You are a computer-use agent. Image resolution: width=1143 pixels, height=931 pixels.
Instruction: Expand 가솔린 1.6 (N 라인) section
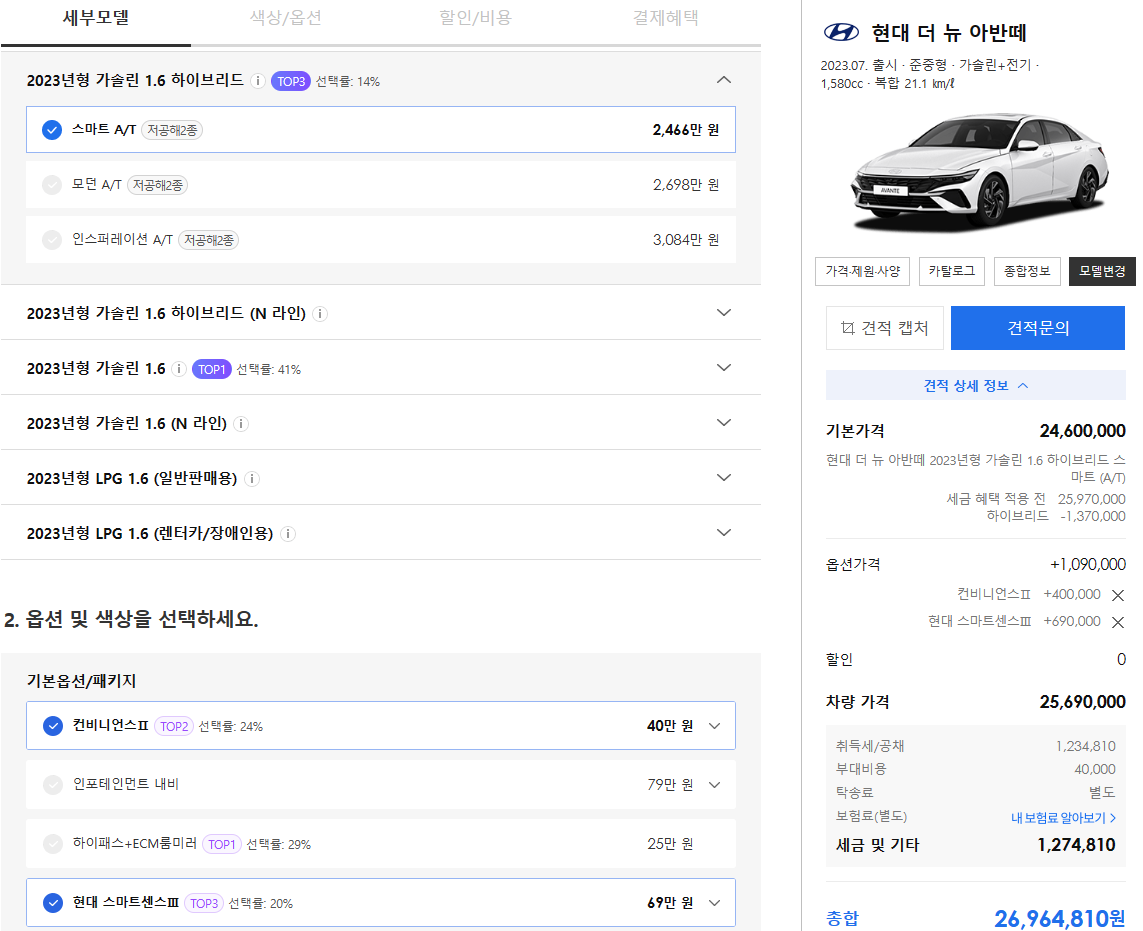coord(724,423)
